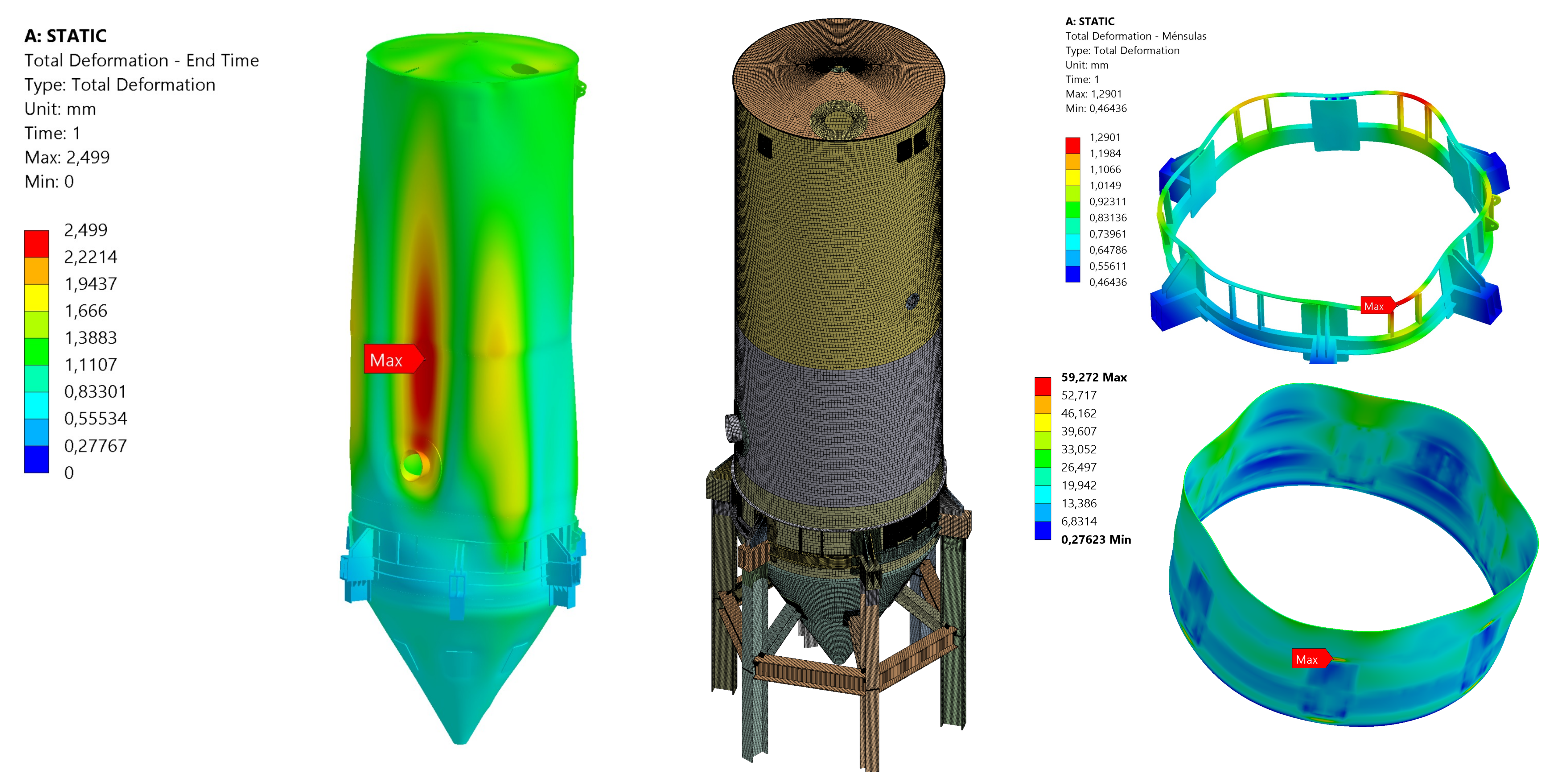The image size is (1568, 772).
Task: Click the red band of the 1,2901 legend
Action: [x=1072, y=145]
